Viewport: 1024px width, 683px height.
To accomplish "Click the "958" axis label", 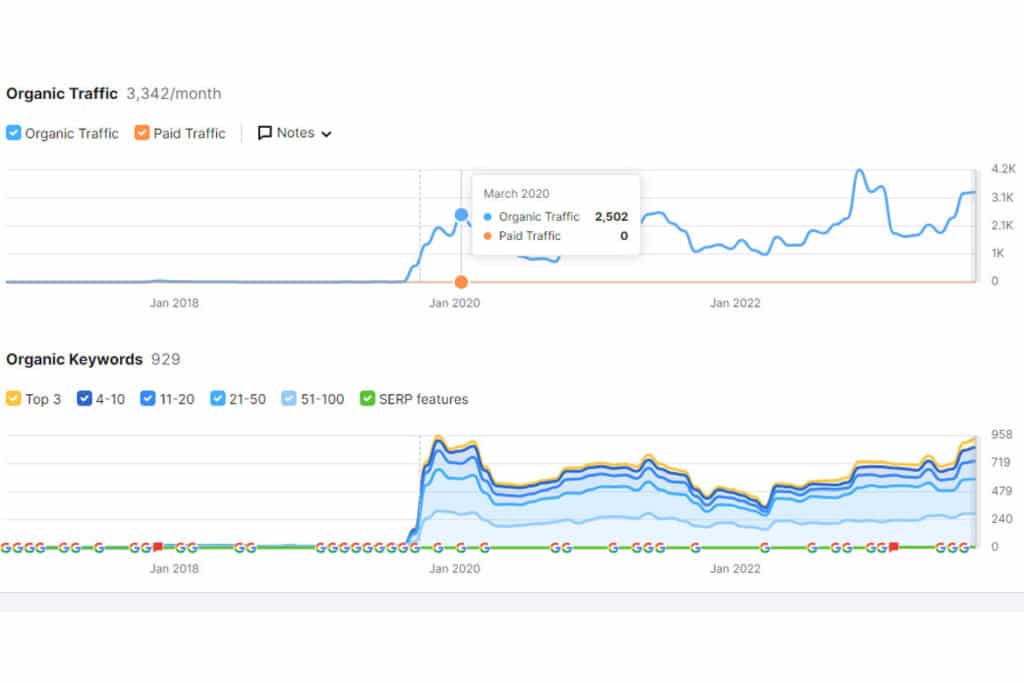I will (1001, 434).
